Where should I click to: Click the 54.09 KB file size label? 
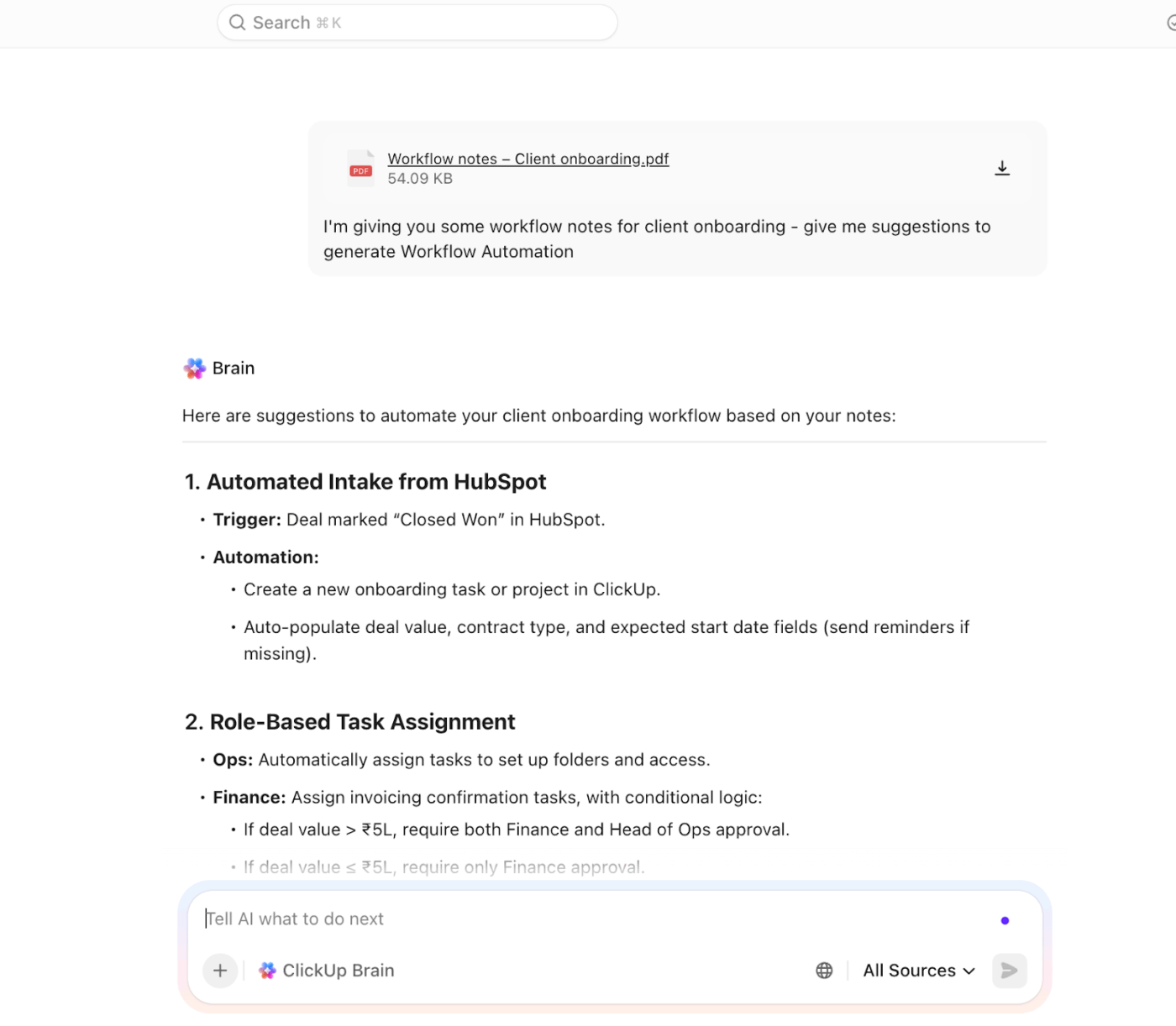coord(419,178)
